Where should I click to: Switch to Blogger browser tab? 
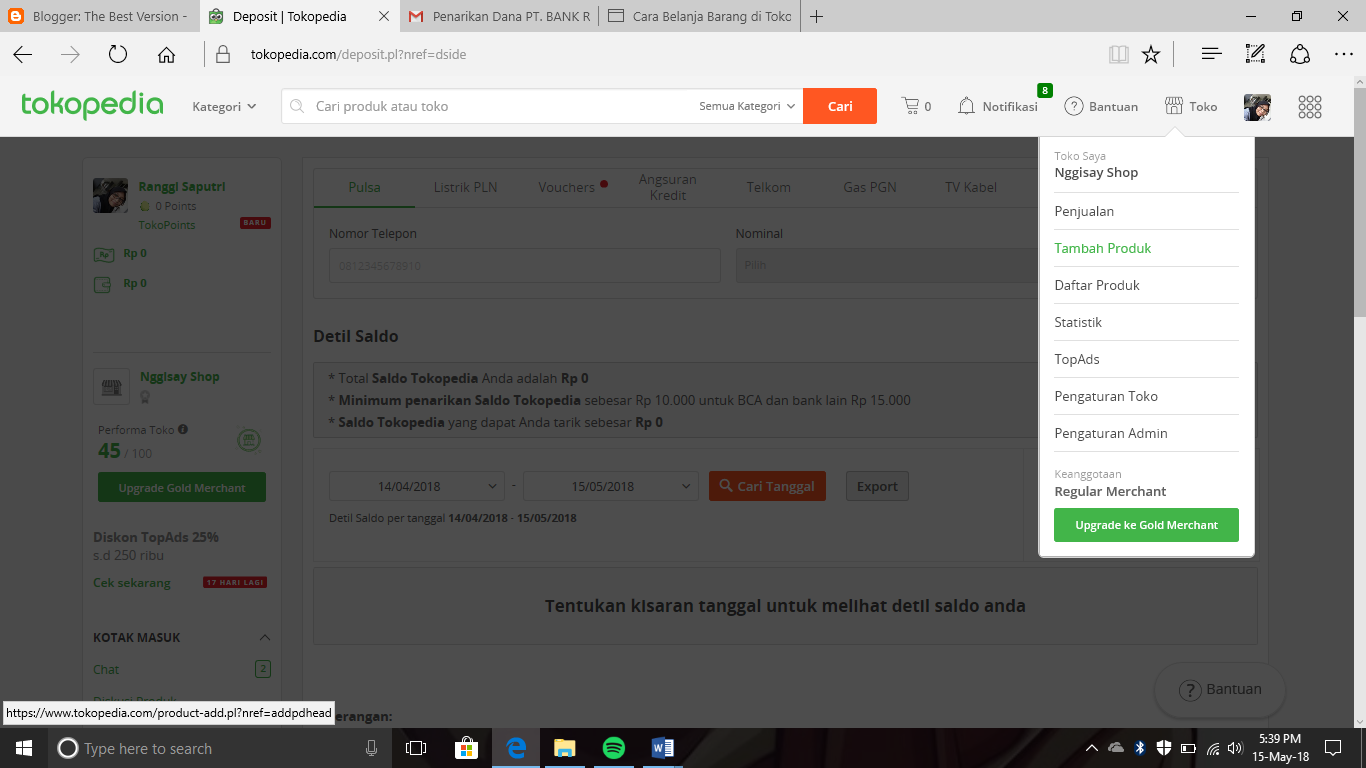[x=100, y=16]
